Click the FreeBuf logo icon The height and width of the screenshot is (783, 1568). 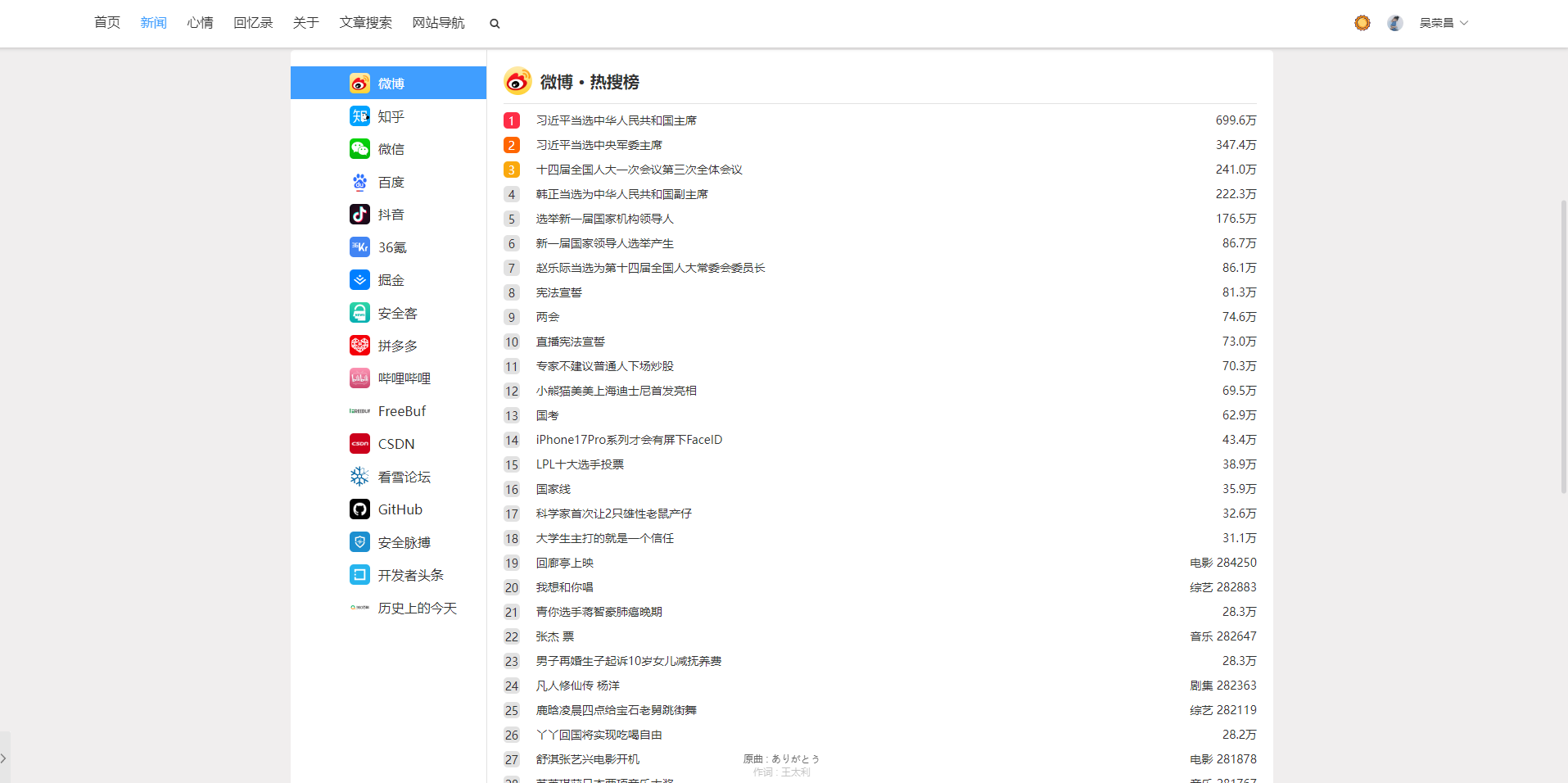coord(359,411)
